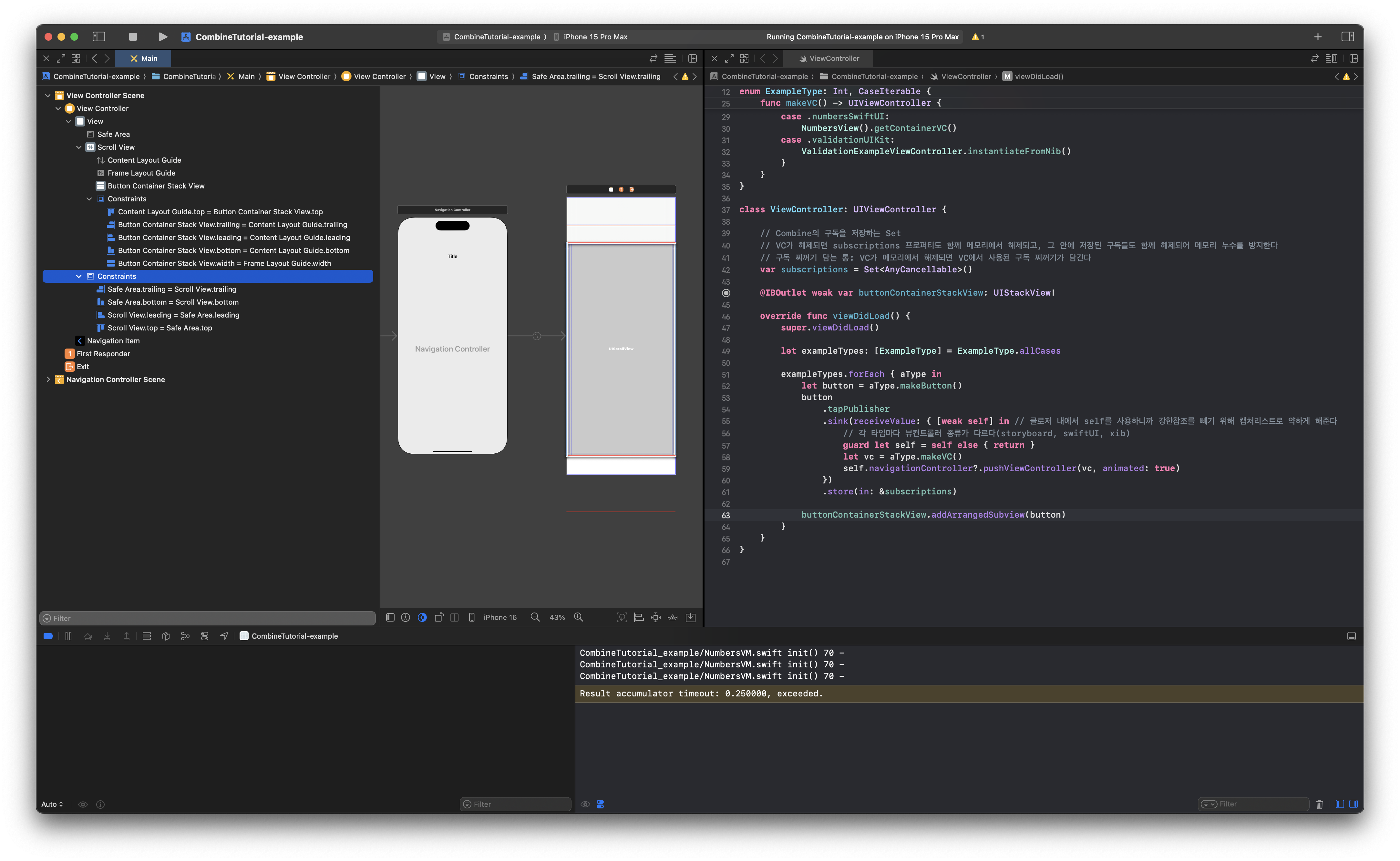Toggle breakpoints activation in the debug bar

pyautogui.click(x=48, y=636)
